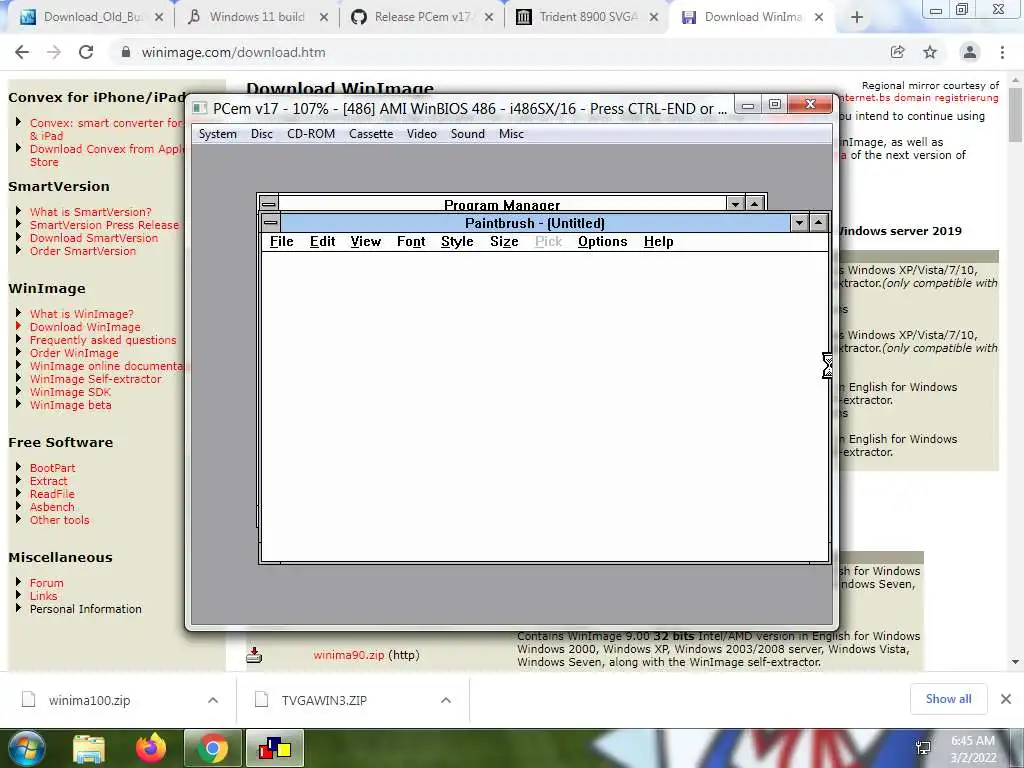
Task: Open Program Manager control menu box
Action: click(268, 203)
